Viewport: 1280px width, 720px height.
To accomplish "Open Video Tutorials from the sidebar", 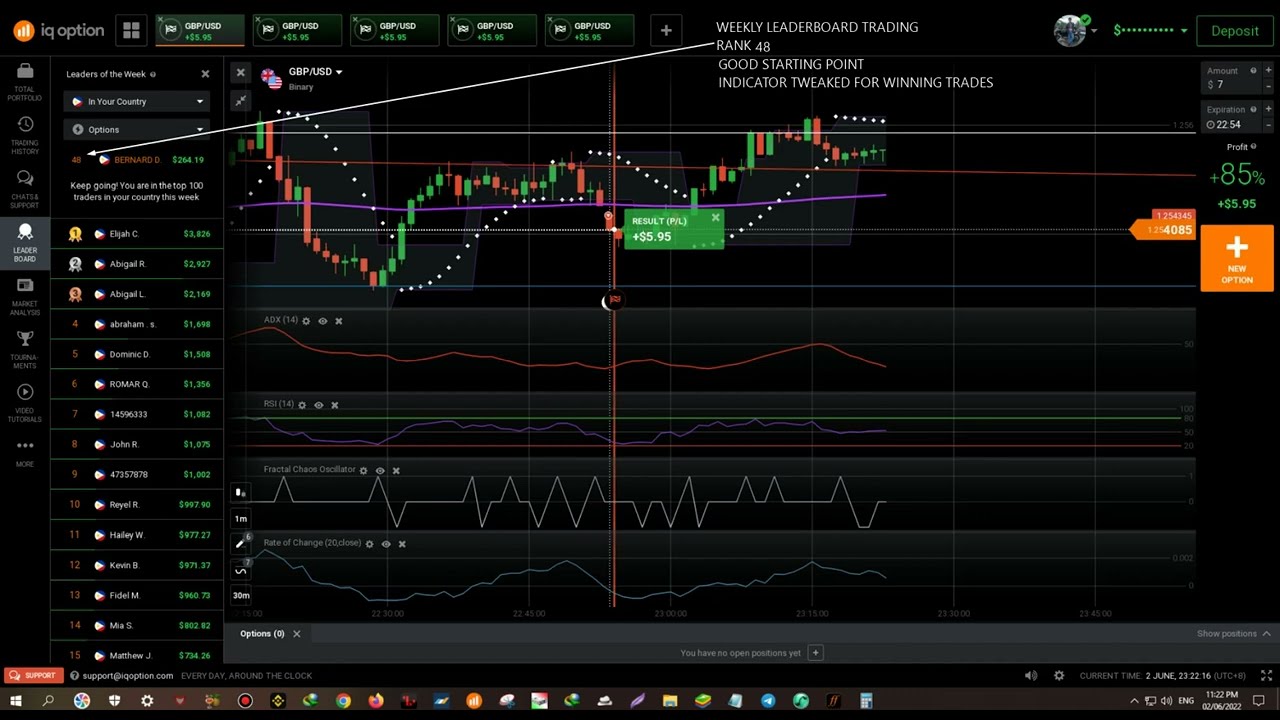I will pyautogui.click(x=25, y=403).
